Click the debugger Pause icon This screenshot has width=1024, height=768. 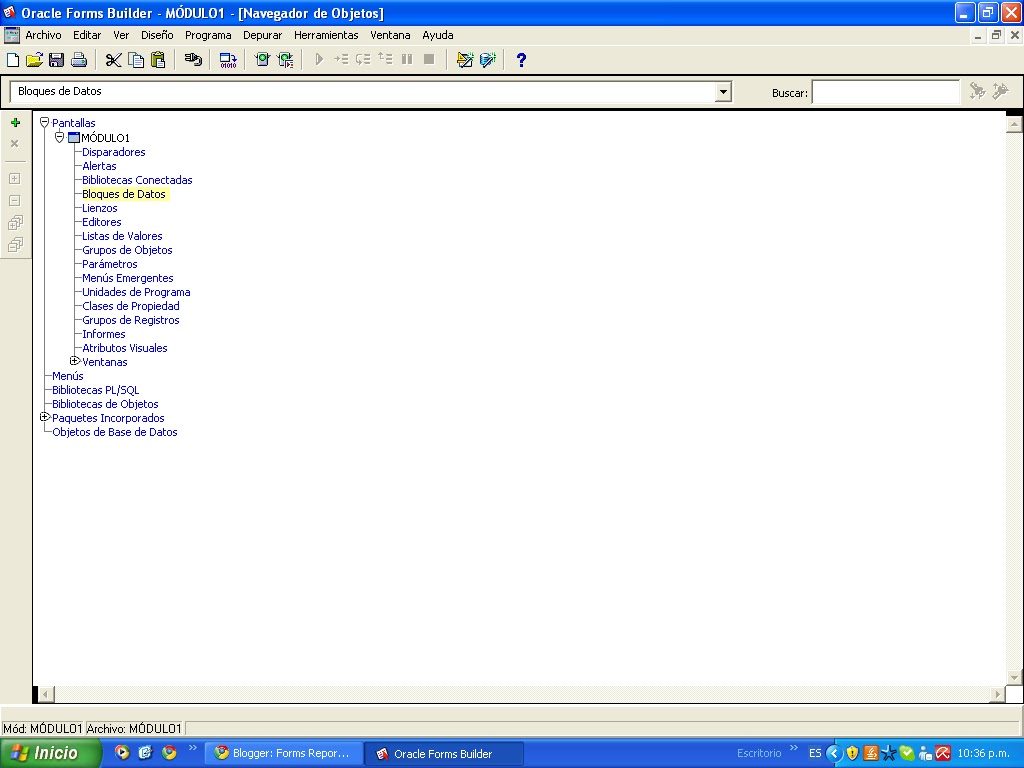tap(408, 60)
